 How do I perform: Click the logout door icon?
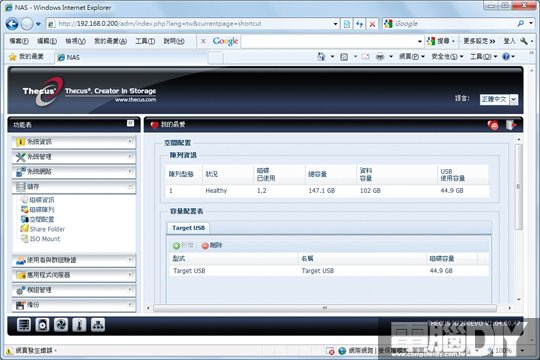[511, 125]
